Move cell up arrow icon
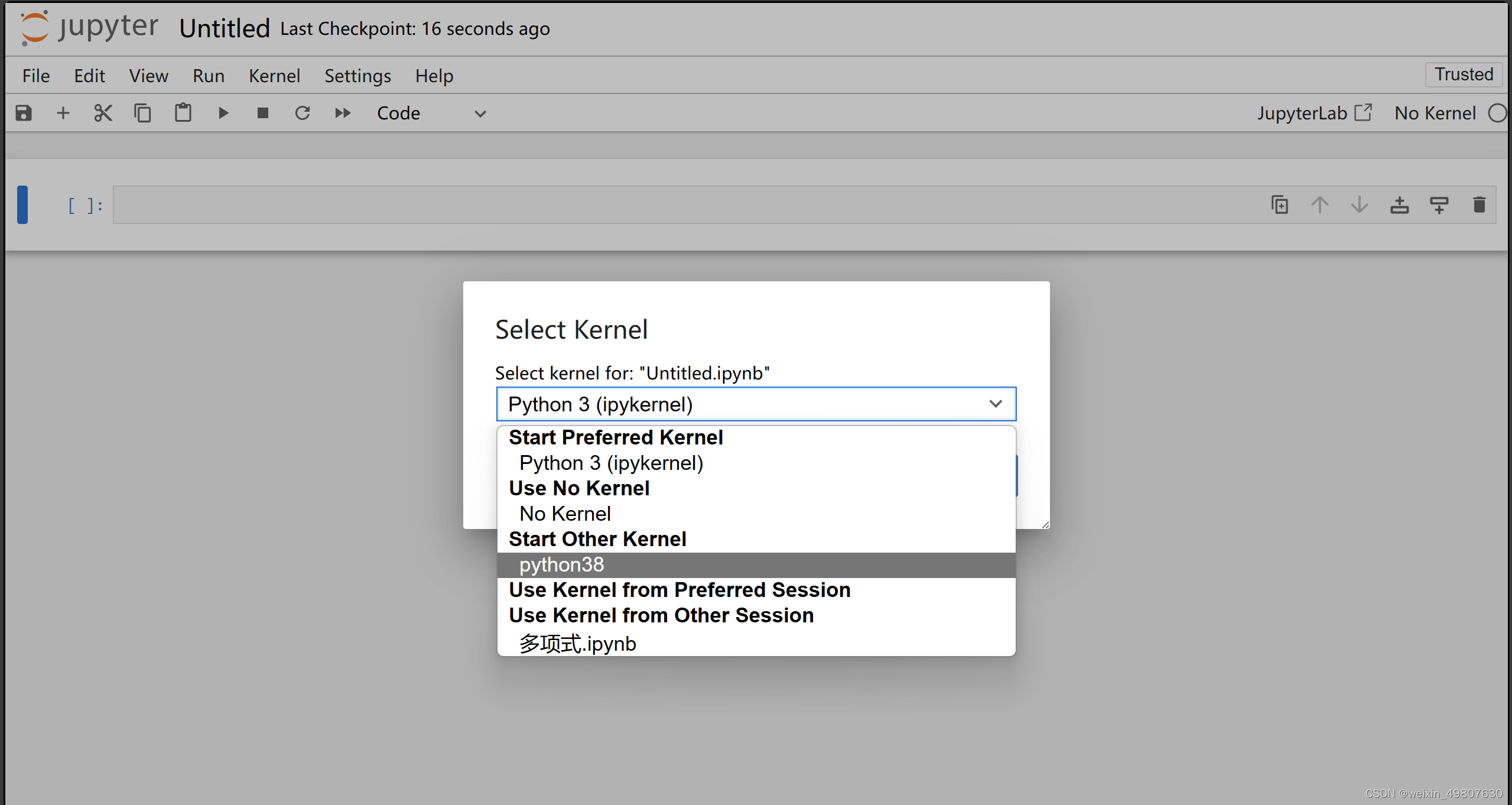Screen dimensions: 1512x805 (1319, 205)
